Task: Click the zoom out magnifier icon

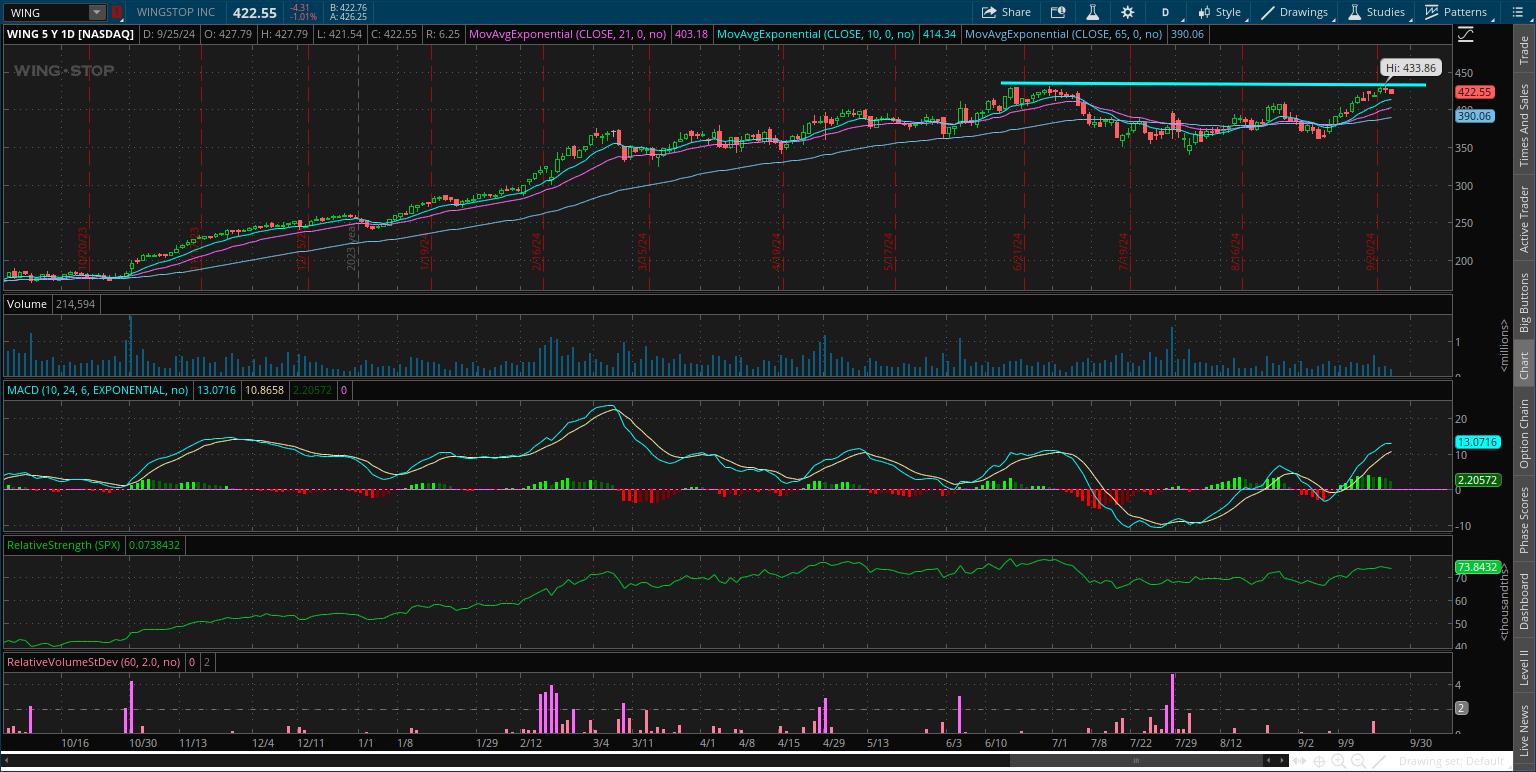Action: 1357,761
